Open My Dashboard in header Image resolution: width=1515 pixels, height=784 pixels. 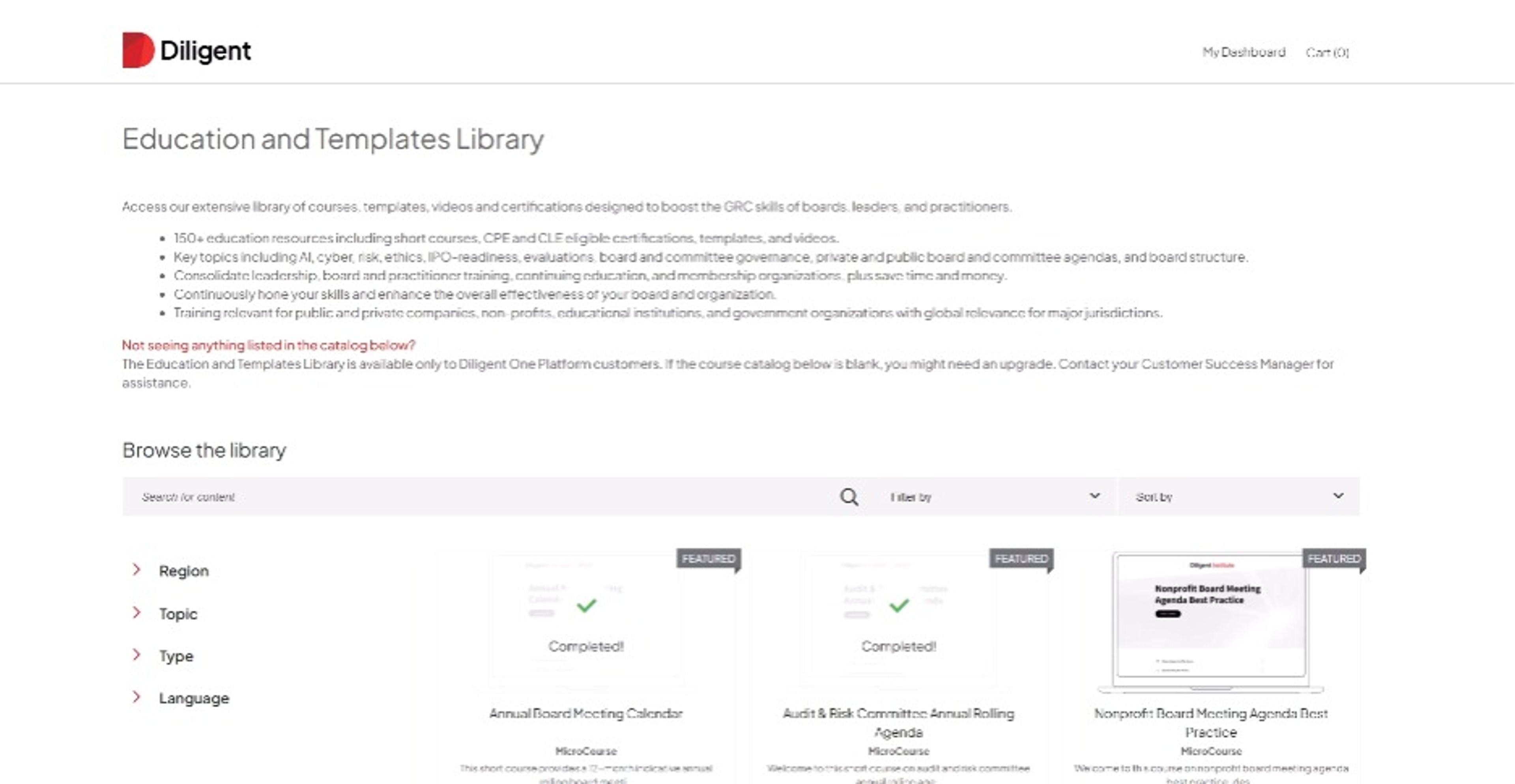point(1243,52)
